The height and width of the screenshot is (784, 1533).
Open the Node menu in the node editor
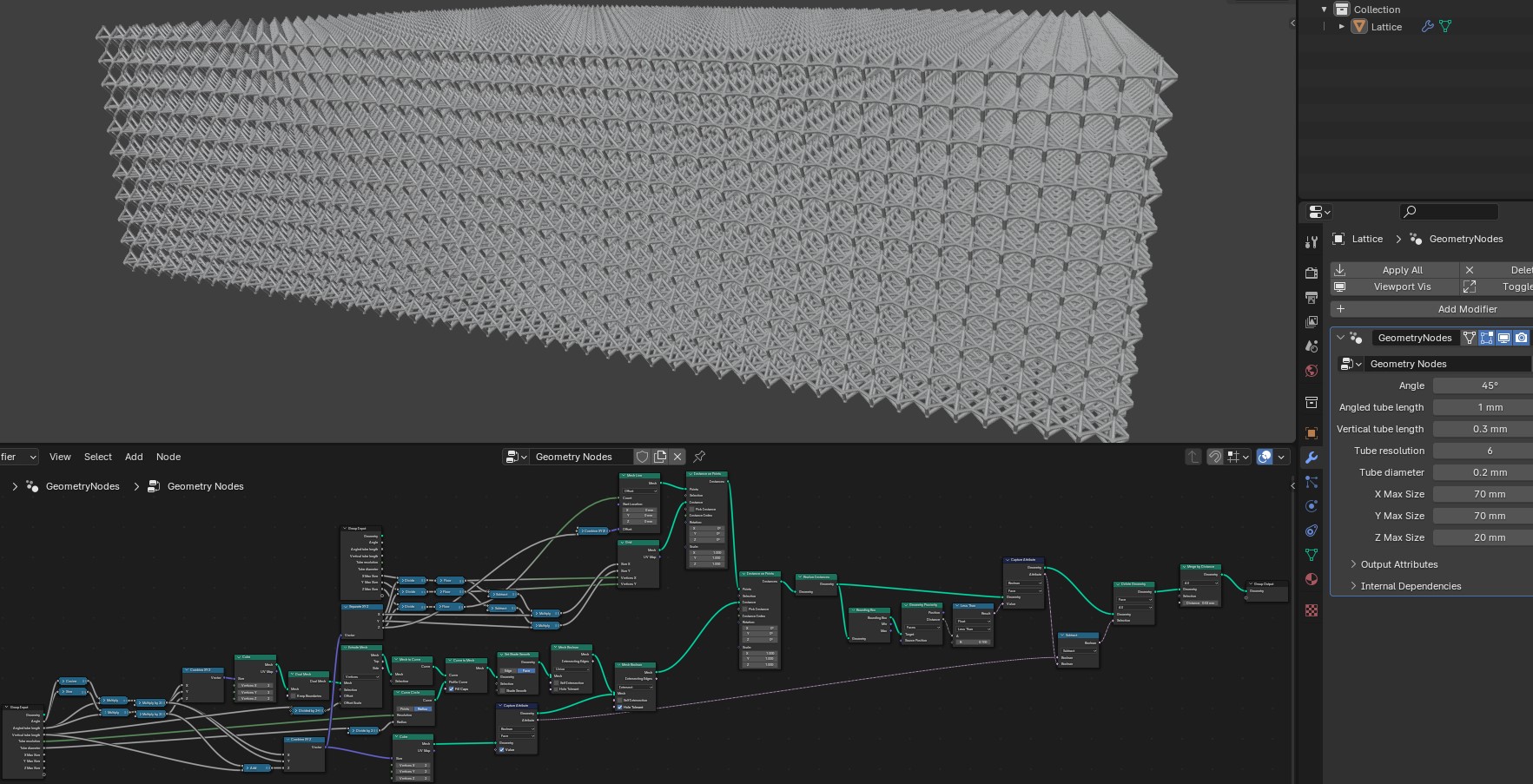coord(168,457)
